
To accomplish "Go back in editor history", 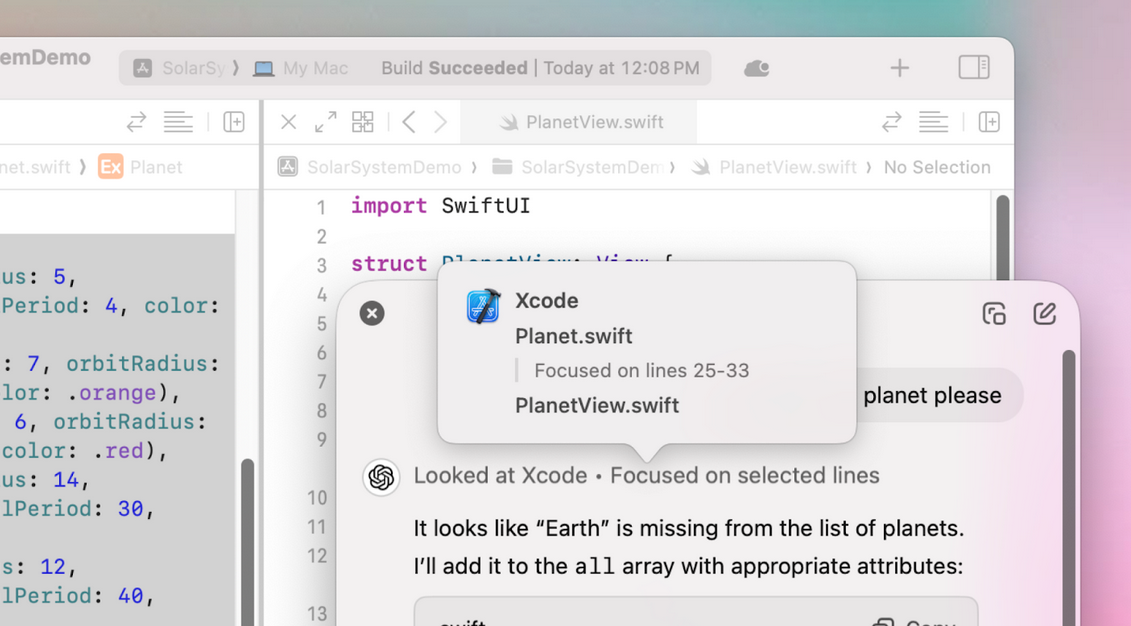I will tap(409, 122).
